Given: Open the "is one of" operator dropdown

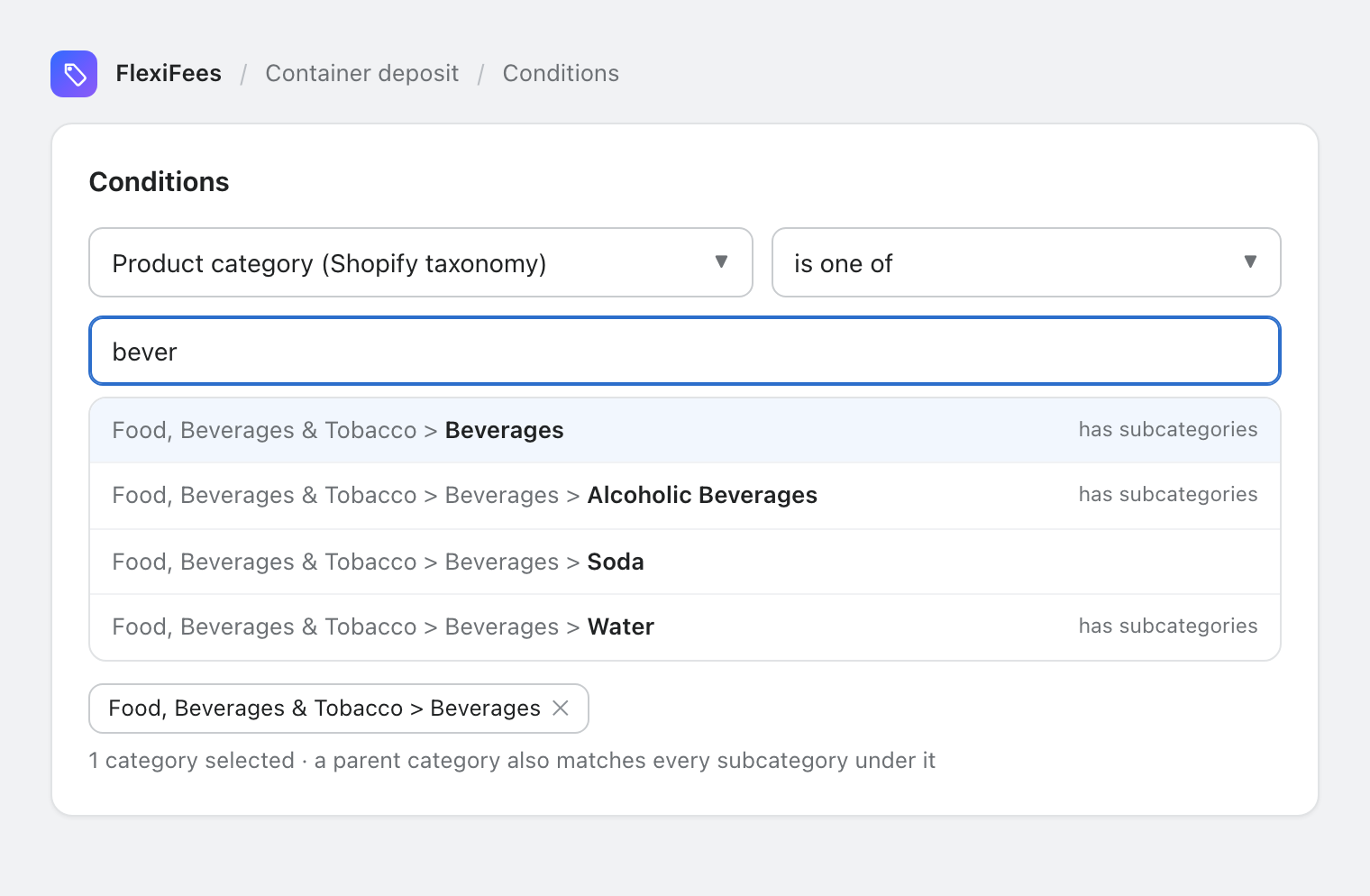Looking at the screenshot, I should point(1027,262).
